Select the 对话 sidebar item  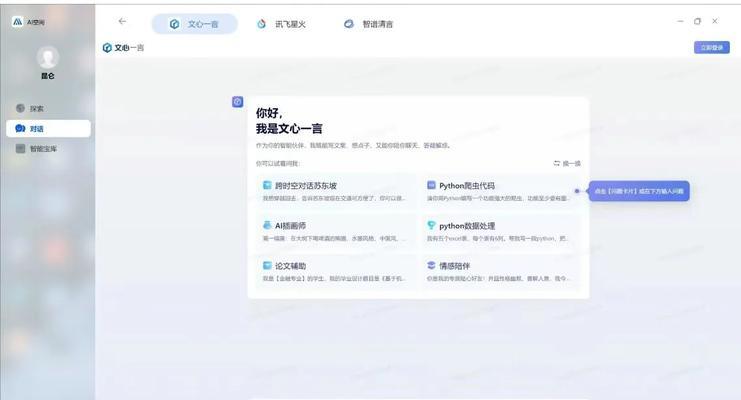coord(48,129)
